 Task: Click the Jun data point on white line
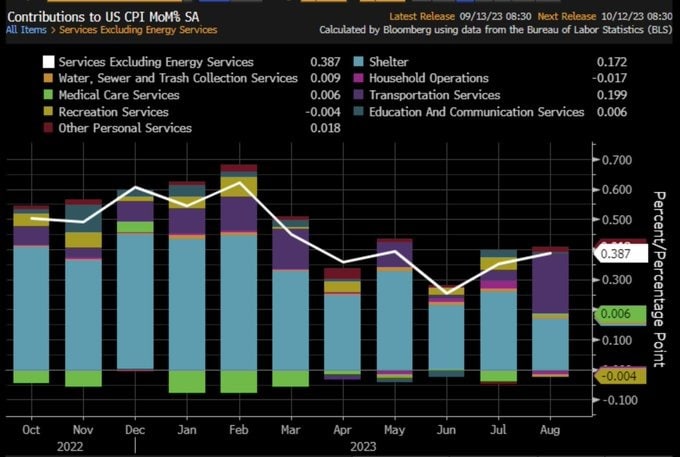click(x=446, y=293)
